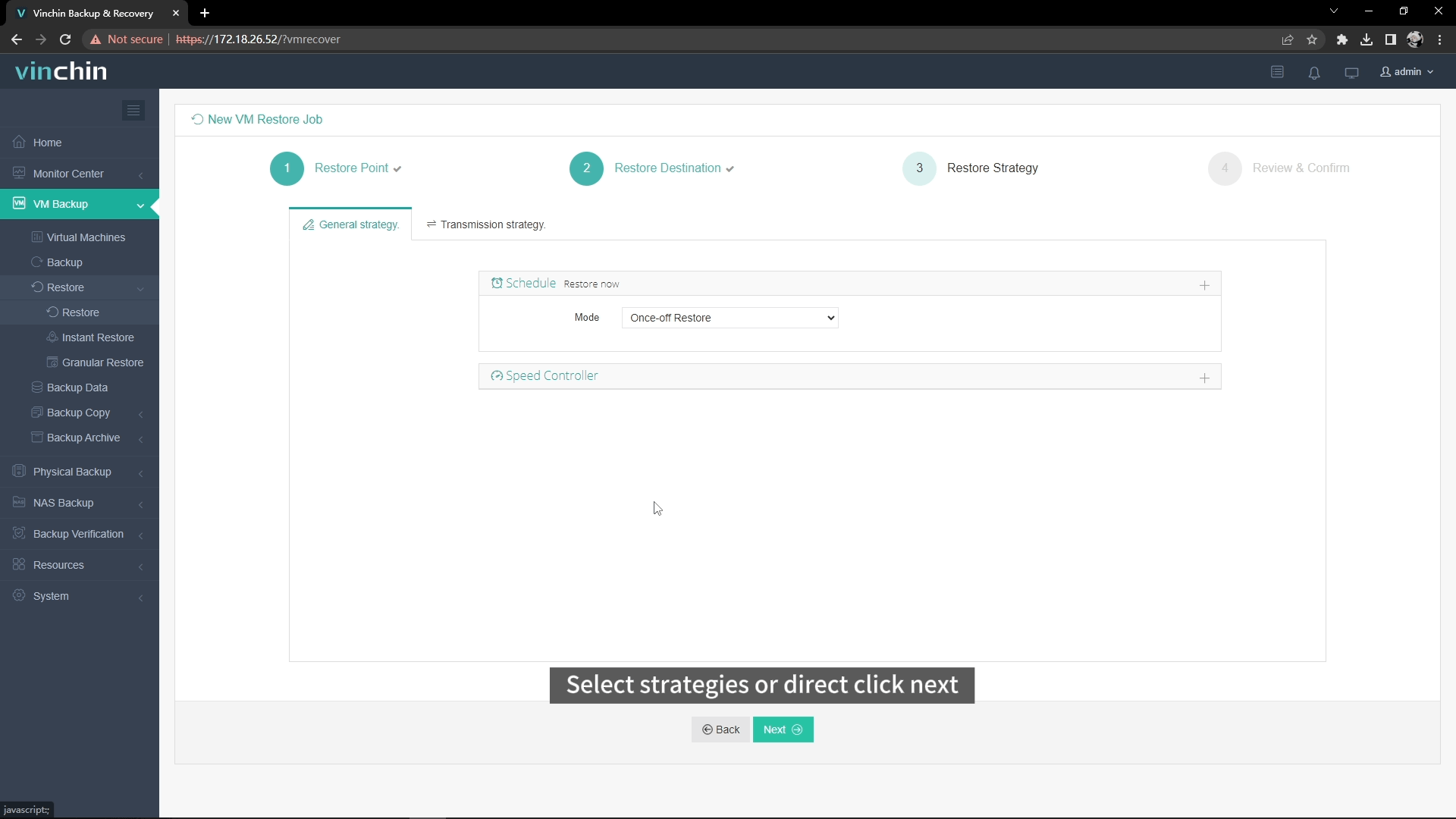Click the Transmission strategy tab icon

coord(431,224)
